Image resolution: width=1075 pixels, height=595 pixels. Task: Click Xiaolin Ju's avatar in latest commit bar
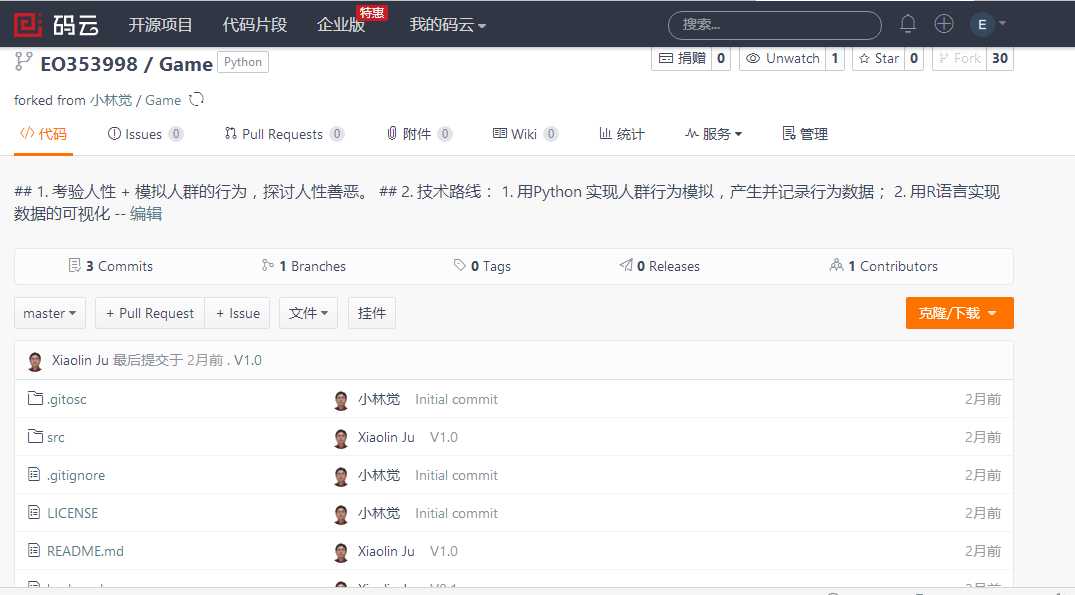[x=35, y=361]
